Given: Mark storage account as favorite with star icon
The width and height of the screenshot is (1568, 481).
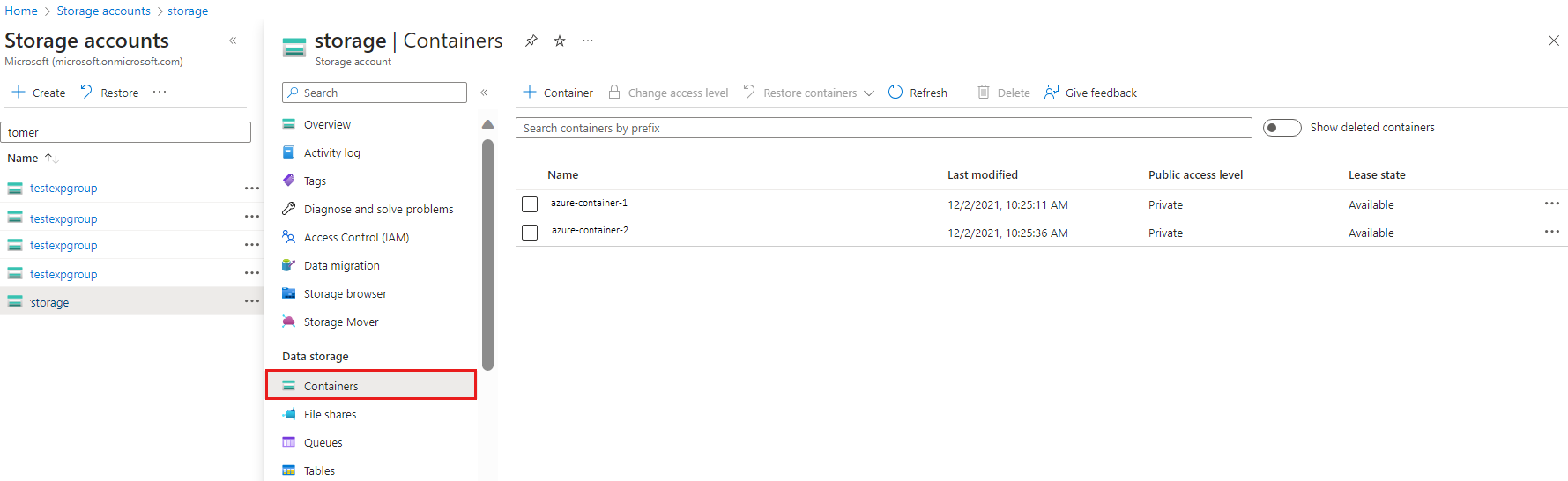Looking at the screenshot, I should 560,41.
